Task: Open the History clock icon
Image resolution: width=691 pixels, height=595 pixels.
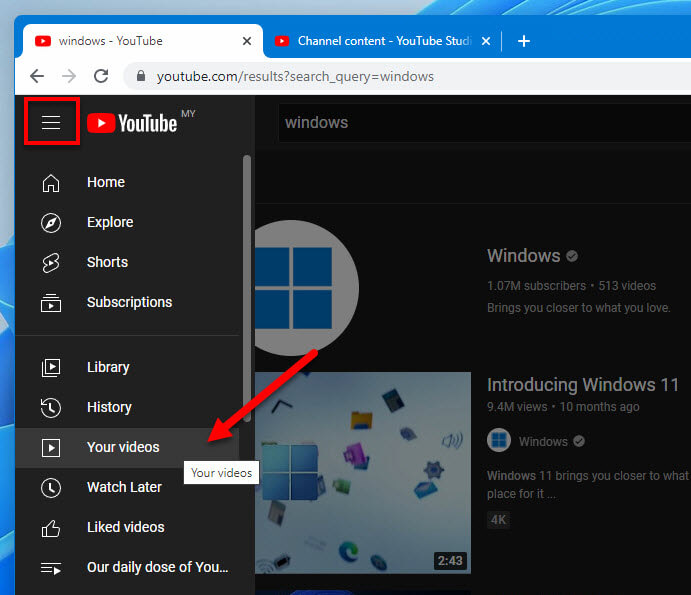Action: (51, 408)
